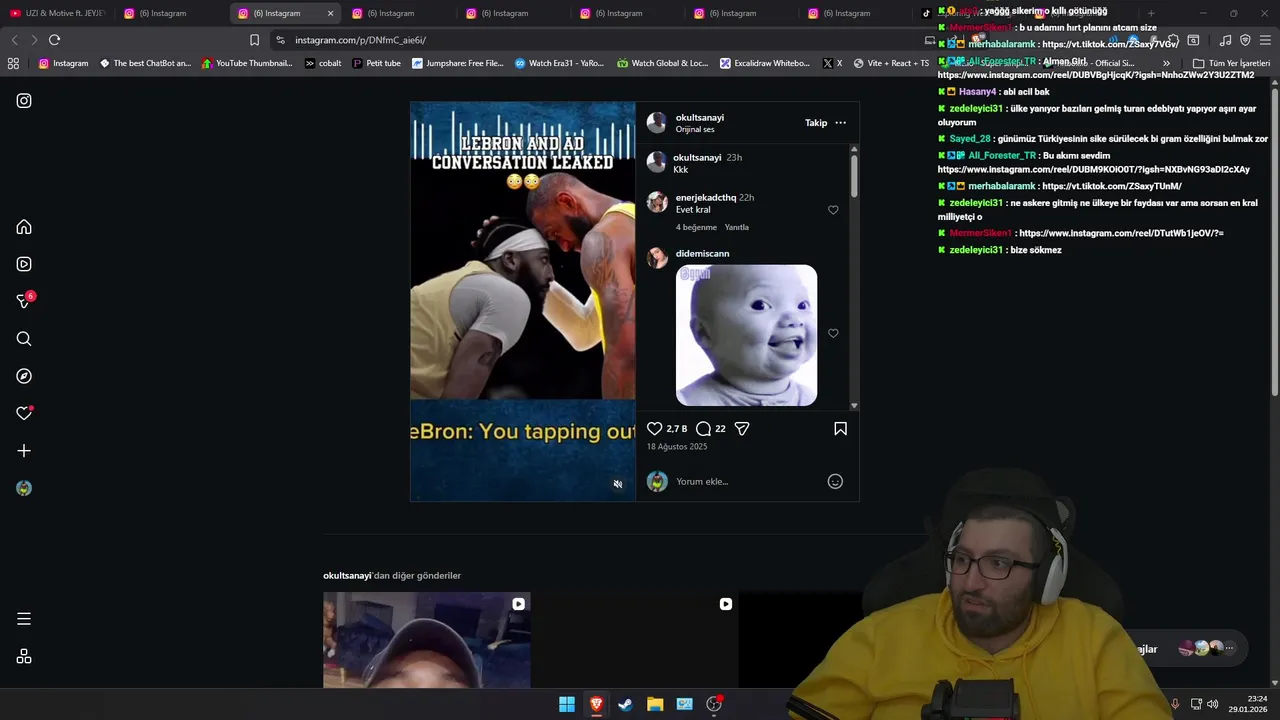The height and width of the screenshot is (720, 1280).
Task: Open The best ChatBot bookmark
Action: (145, 63)
